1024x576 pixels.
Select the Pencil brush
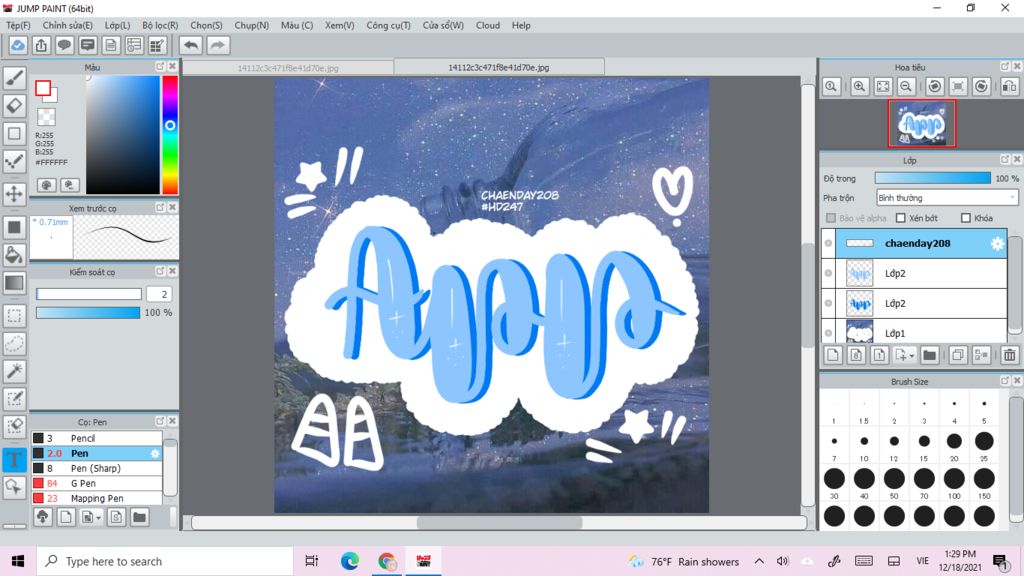tap(97, 438)
